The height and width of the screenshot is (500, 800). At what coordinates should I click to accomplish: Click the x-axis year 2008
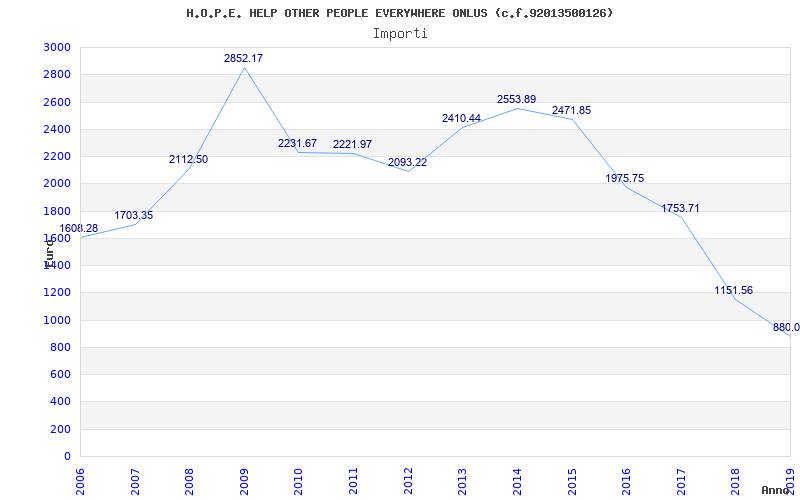tap(189, 480)
